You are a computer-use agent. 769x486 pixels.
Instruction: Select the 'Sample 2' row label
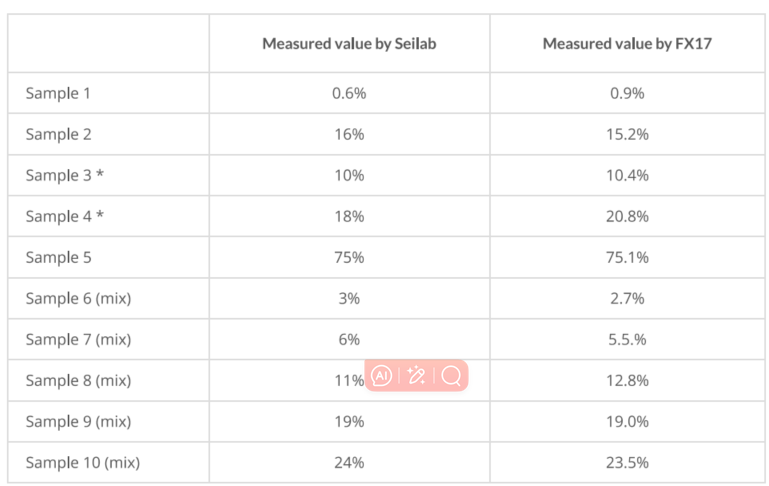click(x=58, y=134)
